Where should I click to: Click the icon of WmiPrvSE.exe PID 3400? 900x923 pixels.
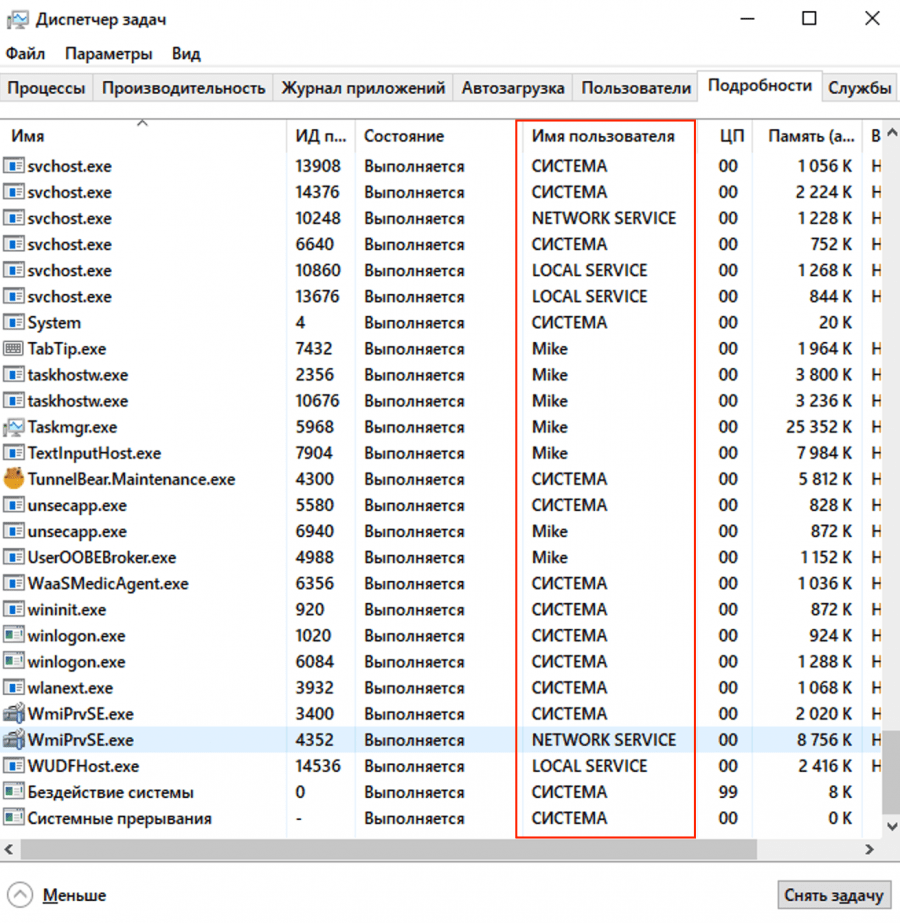click(x=14, y=714)
